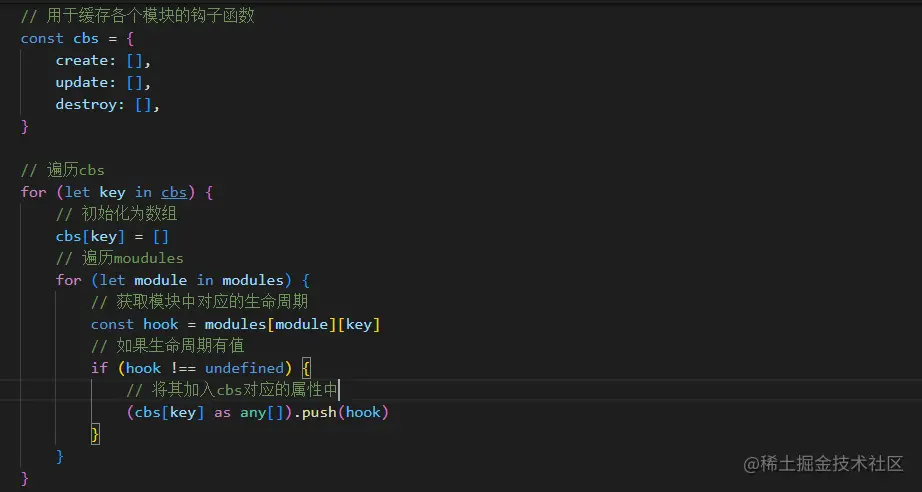922x492 pixels.
Task: Place cursor on 'create: [],' line
Action: click(103, 60)
